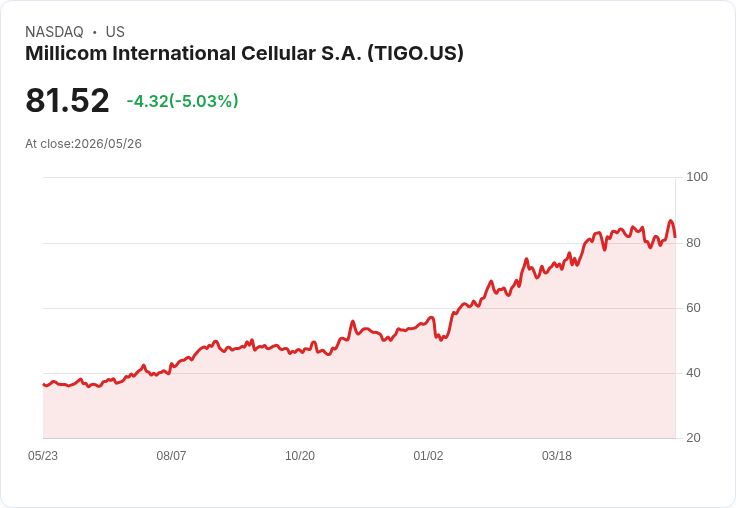Click the current price 81.52

[x=67, y=100]
